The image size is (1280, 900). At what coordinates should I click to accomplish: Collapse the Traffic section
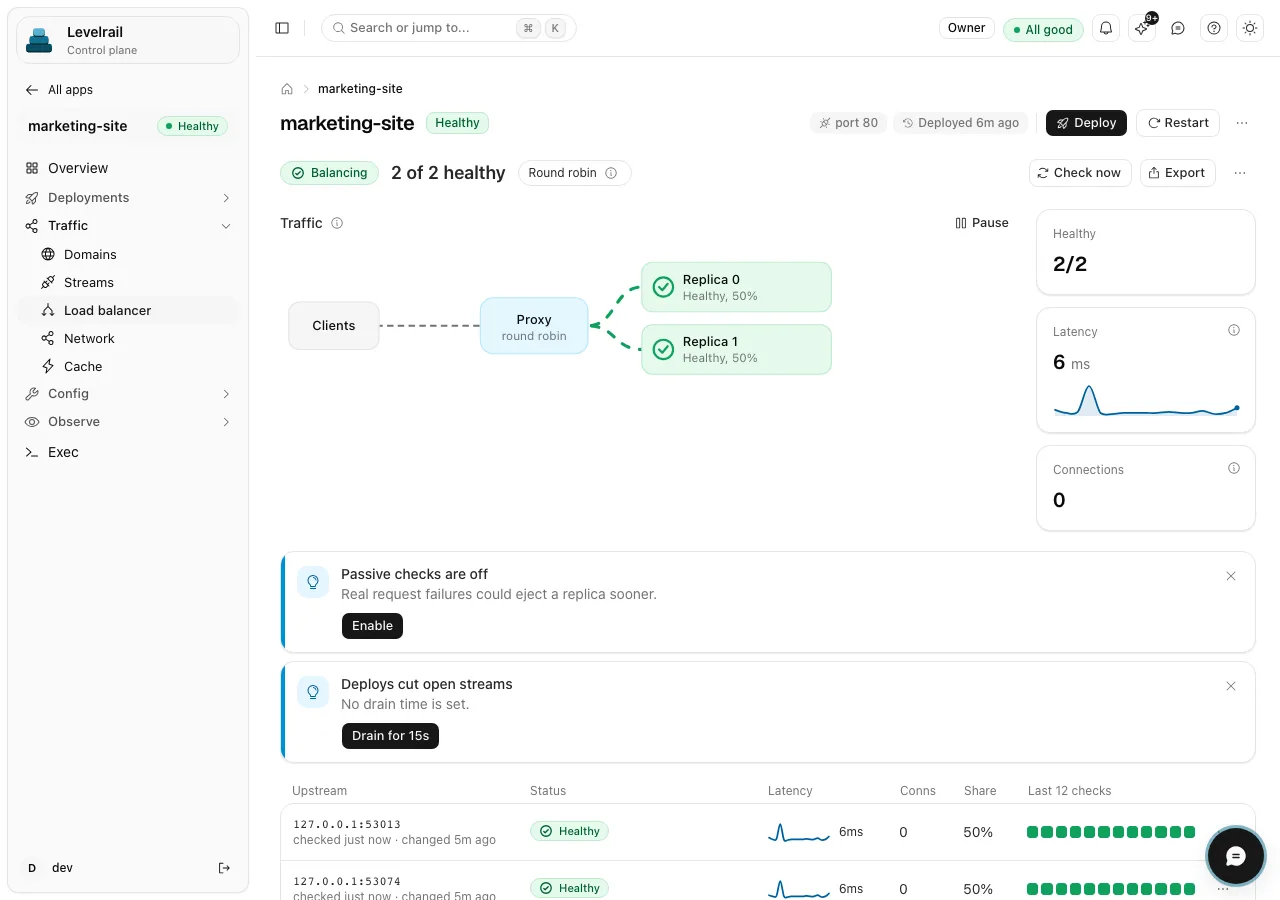128,226
